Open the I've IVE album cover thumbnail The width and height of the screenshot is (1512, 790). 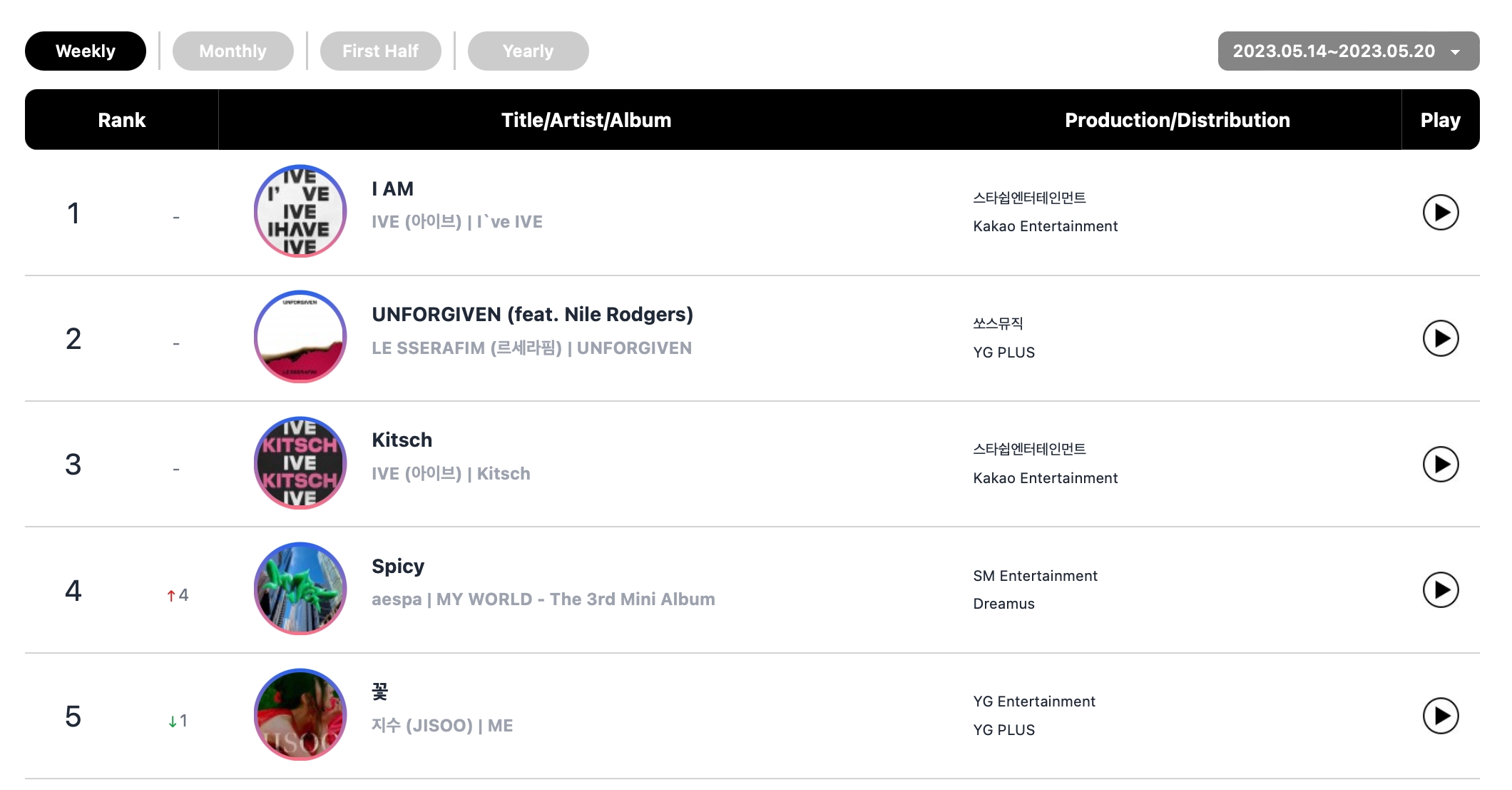300,211
